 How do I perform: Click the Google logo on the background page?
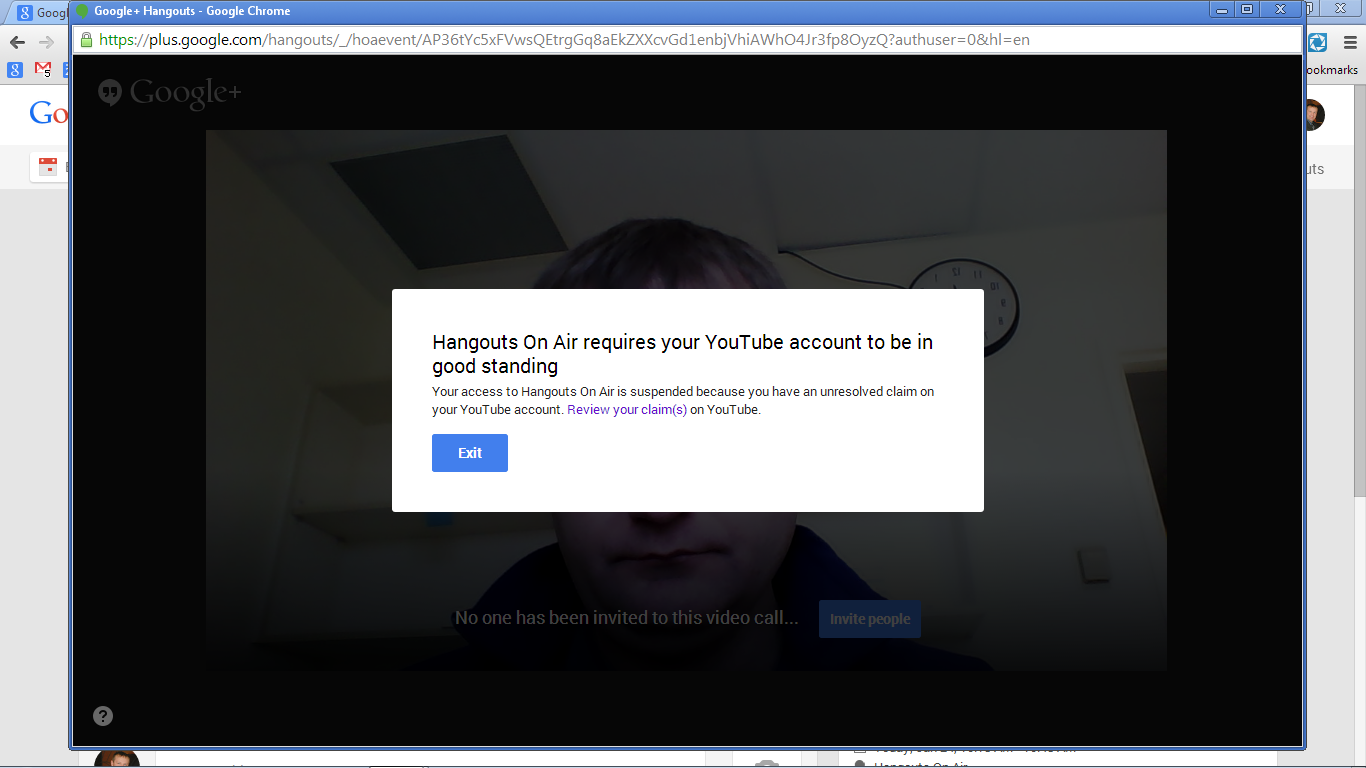[x=48, y=113]
